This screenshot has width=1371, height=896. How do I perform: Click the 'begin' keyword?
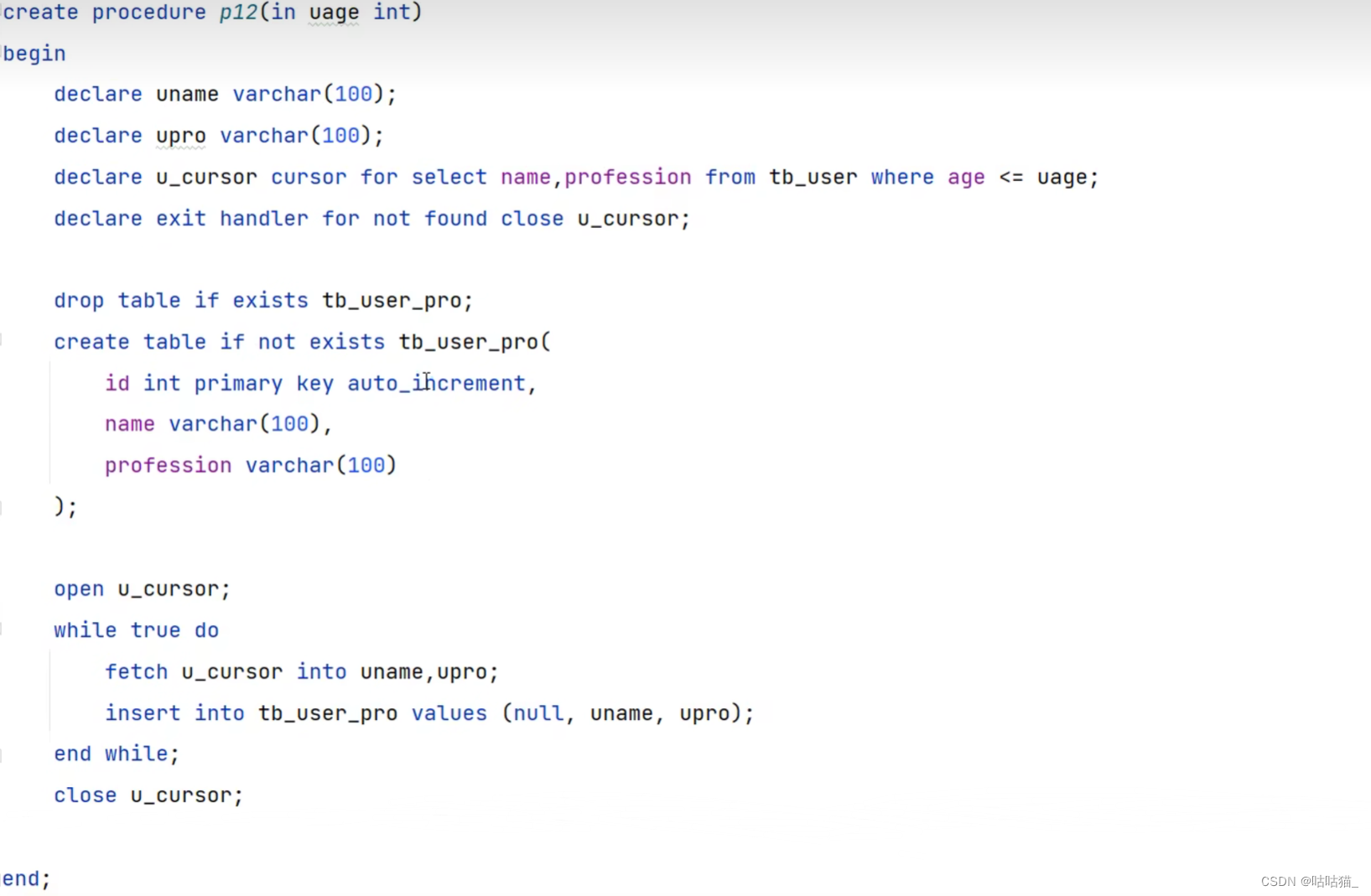(34, 54)
